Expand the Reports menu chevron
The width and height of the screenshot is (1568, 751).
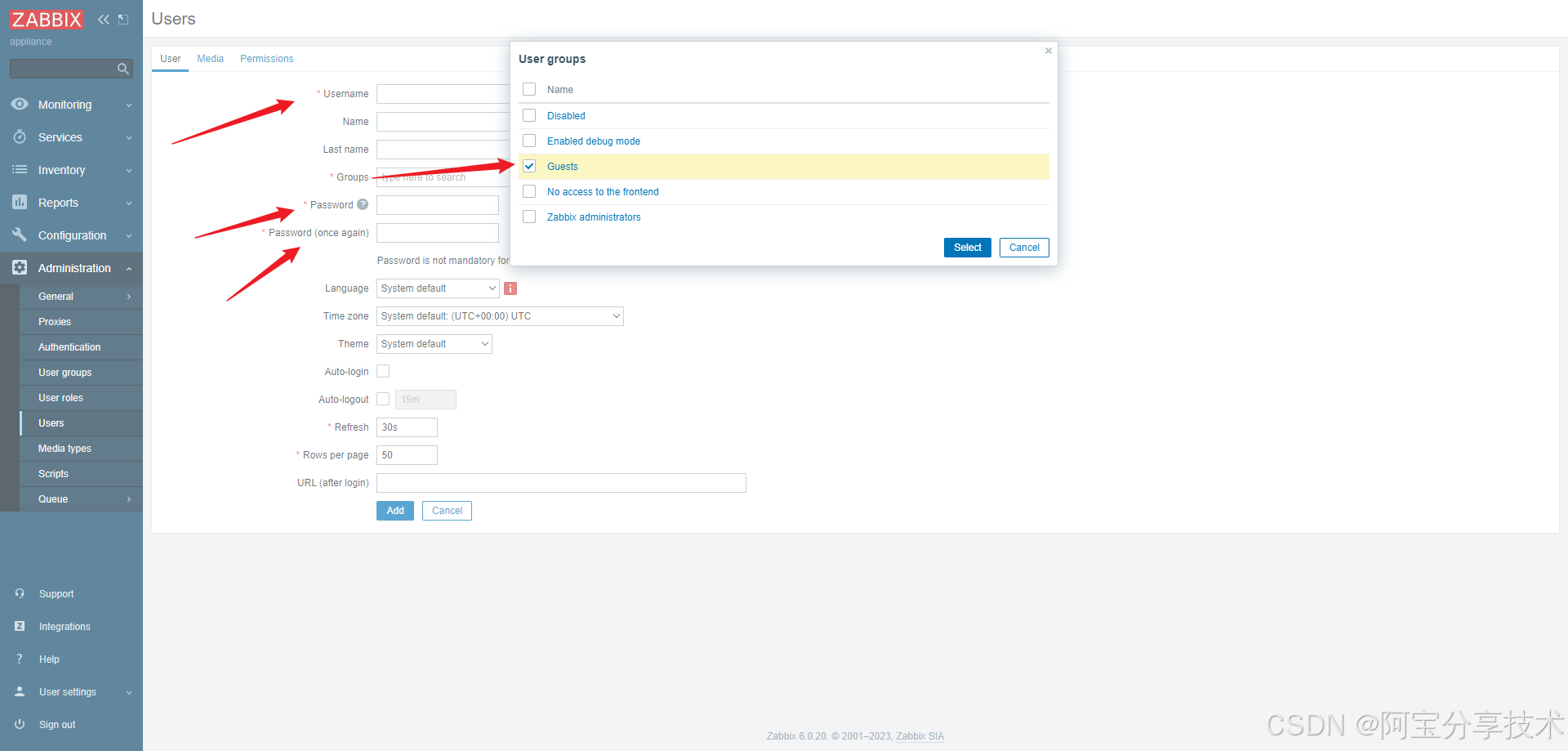click(x=129, y=203)
